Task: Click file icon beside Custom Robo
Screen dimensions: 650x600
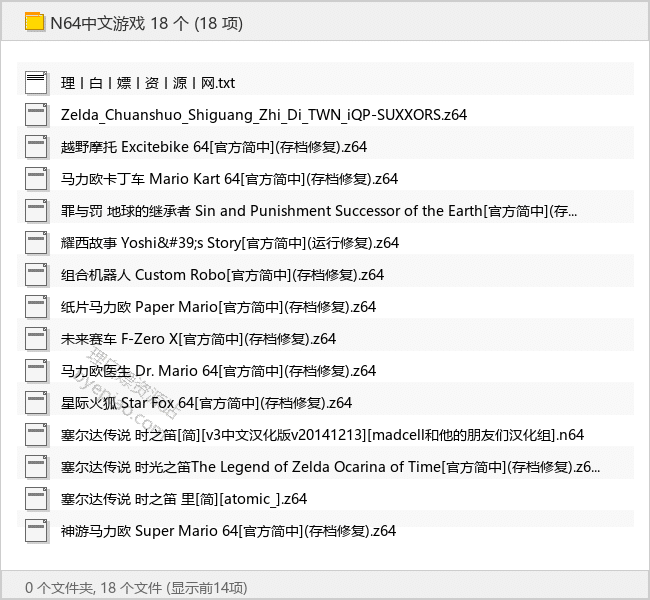Action: [x=36, y=274]
